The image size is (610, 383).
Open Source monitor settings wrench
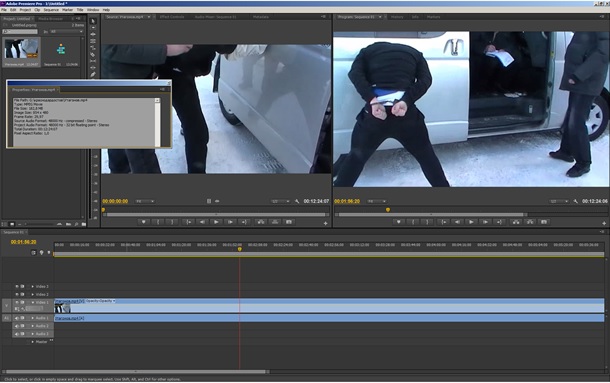point(297,201)
